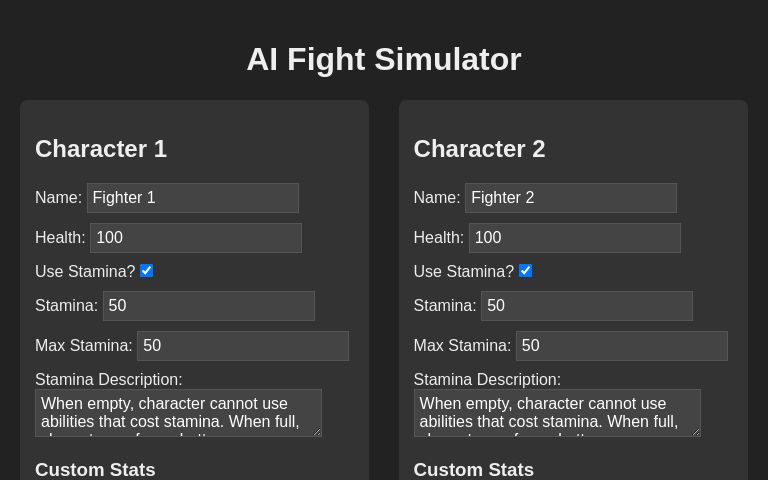This screenshot has width=768, height=480.
Task: Select the Character 2 Health field
Action: (574, 238)
